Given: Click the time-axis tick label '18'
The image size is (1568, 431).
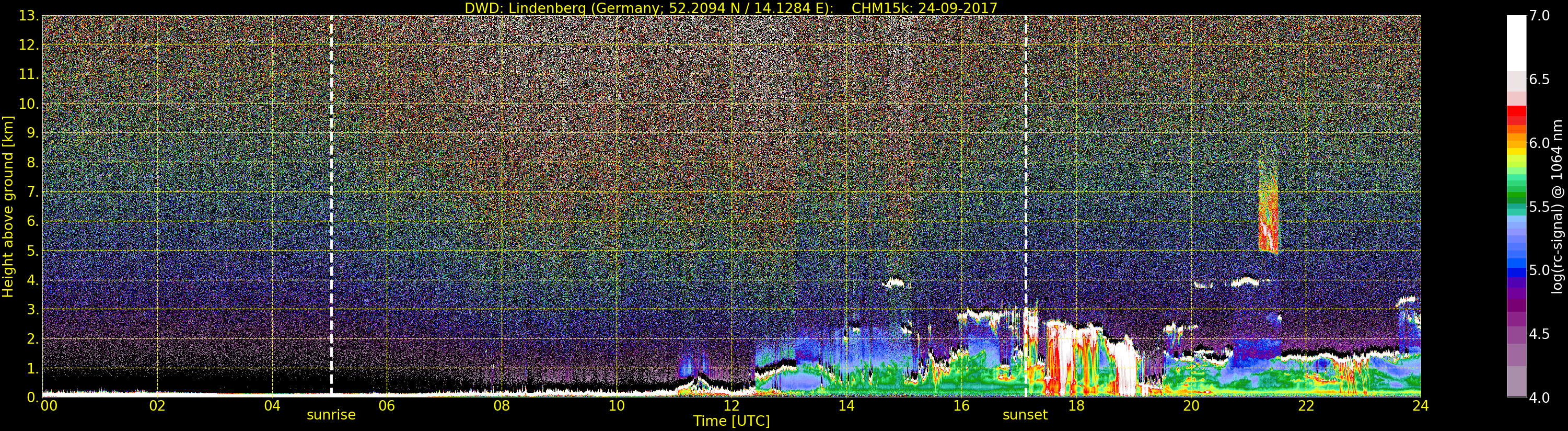Looking at the screenshot, I should point(1076,406).
